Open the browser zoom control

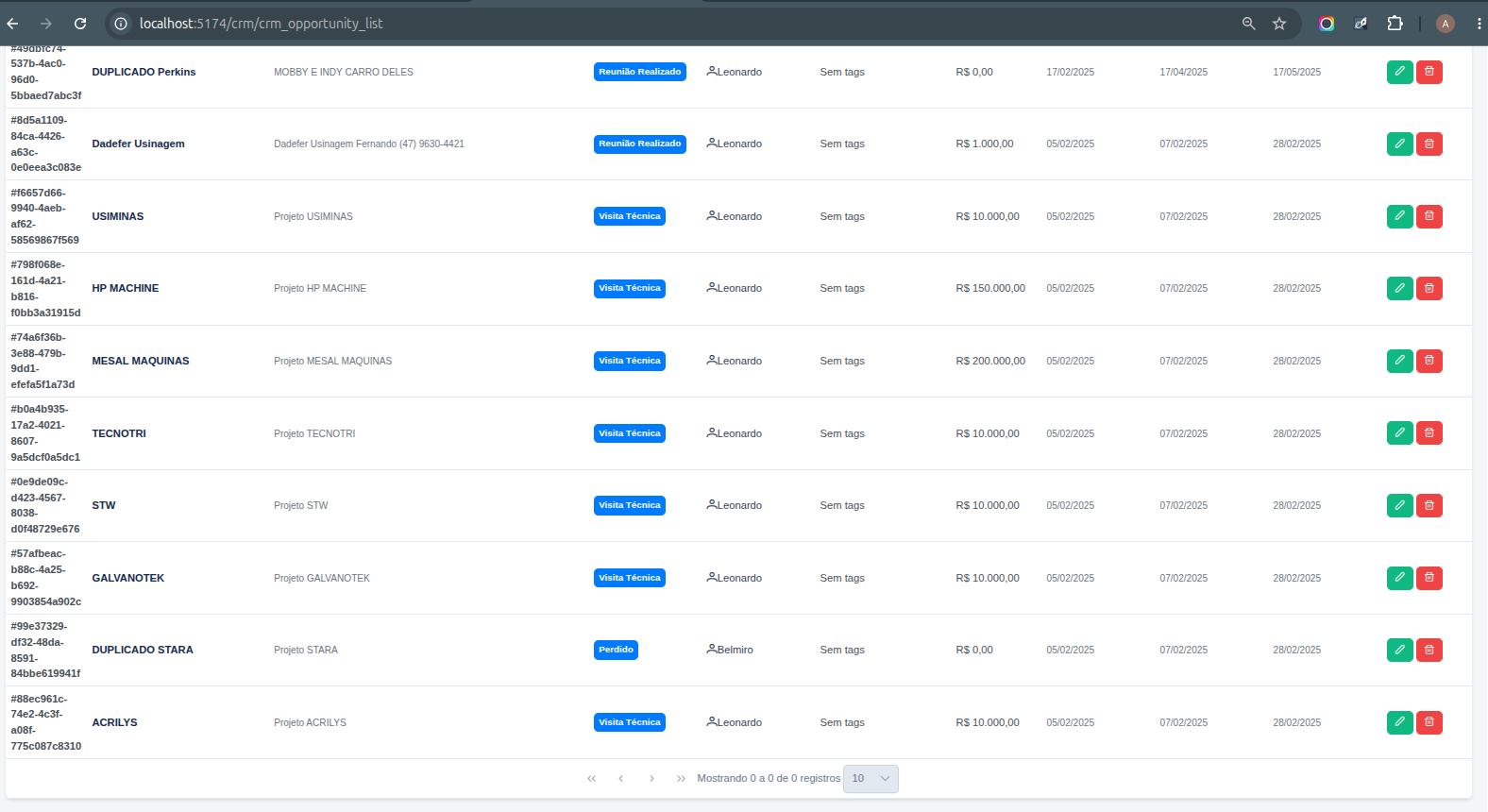coord(1248,24)
